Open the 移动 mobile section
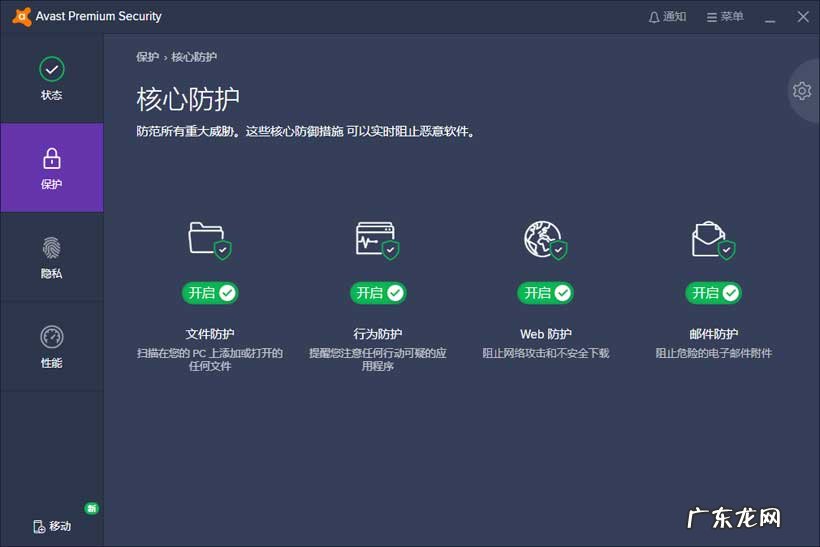Screen dimensions: 820x547 click(x=52, y=526)
